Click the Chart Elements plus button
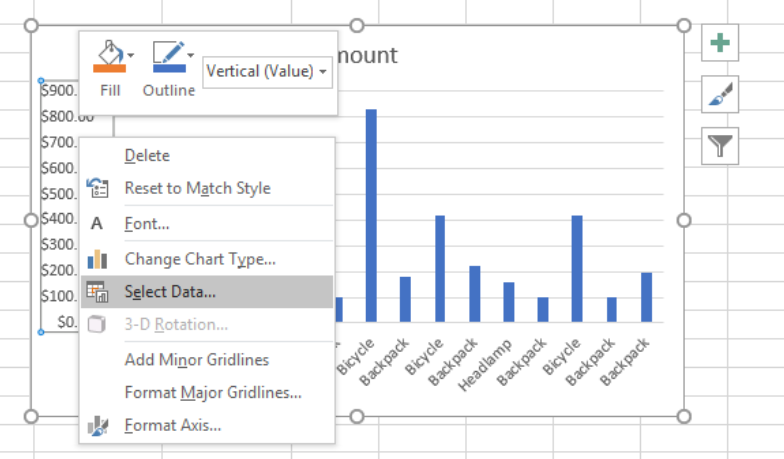Image resolution: width=784 pixels, height=459 pixels. [x=720, y=42]
